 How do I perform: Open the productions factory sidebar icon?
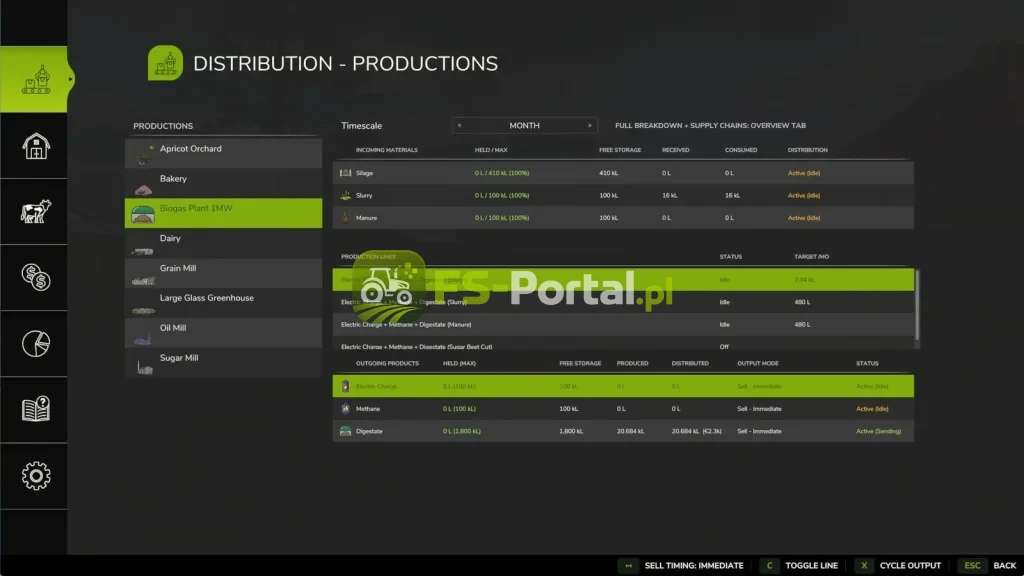pos(35,80)
